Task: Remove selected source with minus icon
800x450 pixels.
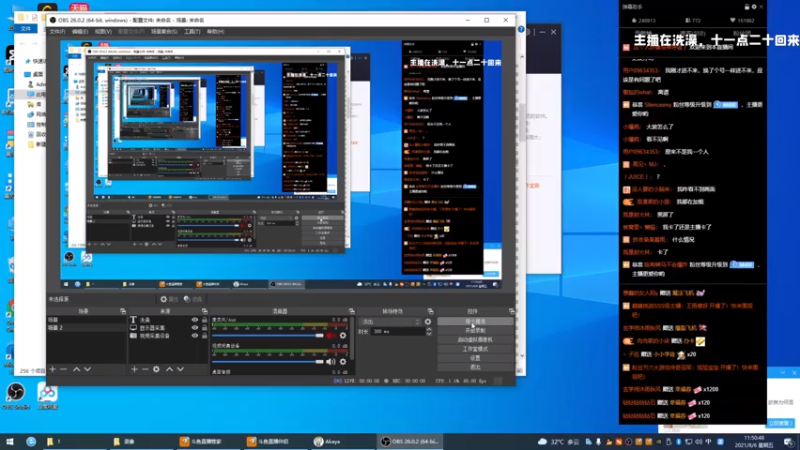Action: click(x=145, y=369)
